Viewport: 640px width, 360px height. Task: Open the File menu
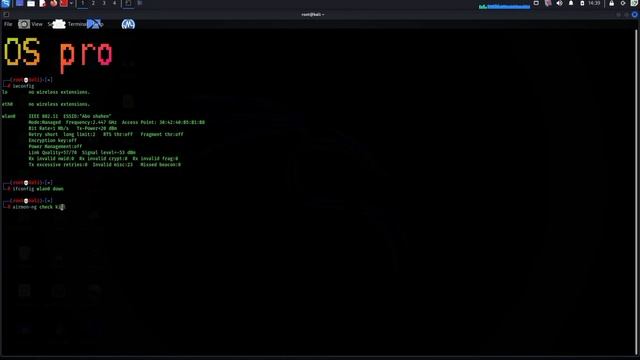[8, 24]
